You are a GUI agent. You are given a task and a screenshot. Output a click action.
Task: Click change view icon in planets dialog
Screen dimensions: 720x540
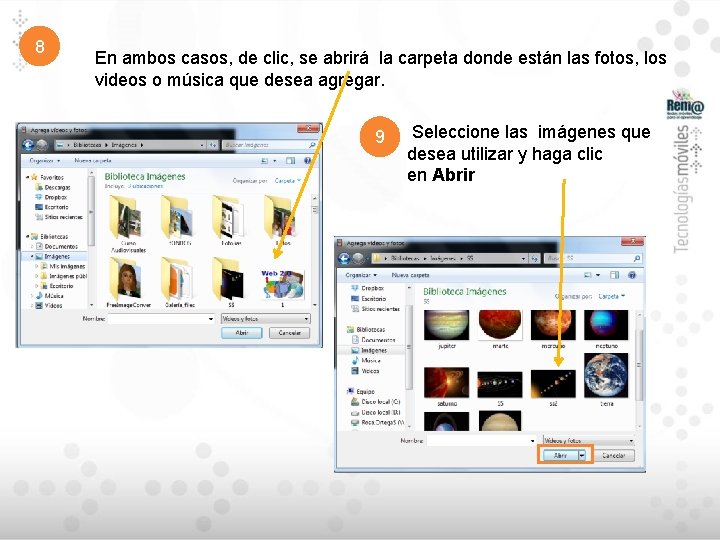tap(588, 275)
